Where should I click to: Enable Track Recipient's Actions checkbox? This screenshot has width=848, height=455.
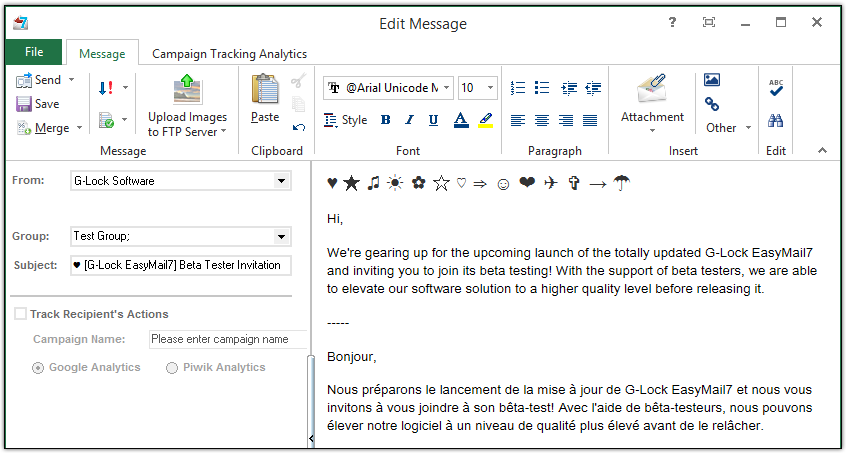pos(21,314)
